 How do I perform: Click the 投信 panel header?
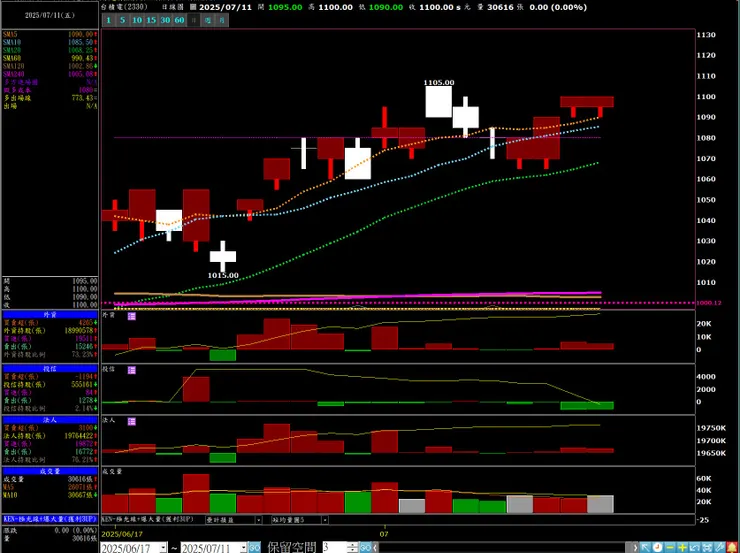click(50, 369)
